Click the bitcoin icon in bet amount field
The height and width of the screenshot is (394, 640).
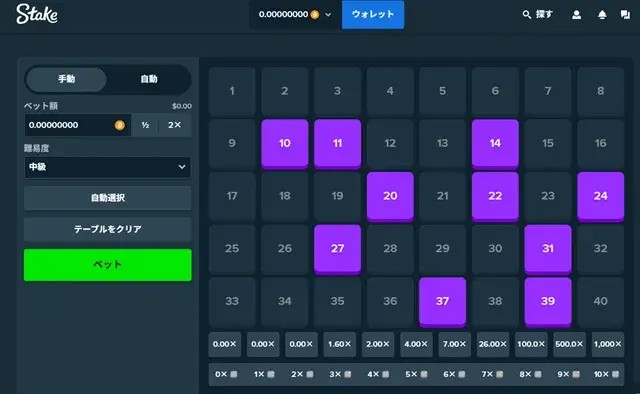click(120, 125)
